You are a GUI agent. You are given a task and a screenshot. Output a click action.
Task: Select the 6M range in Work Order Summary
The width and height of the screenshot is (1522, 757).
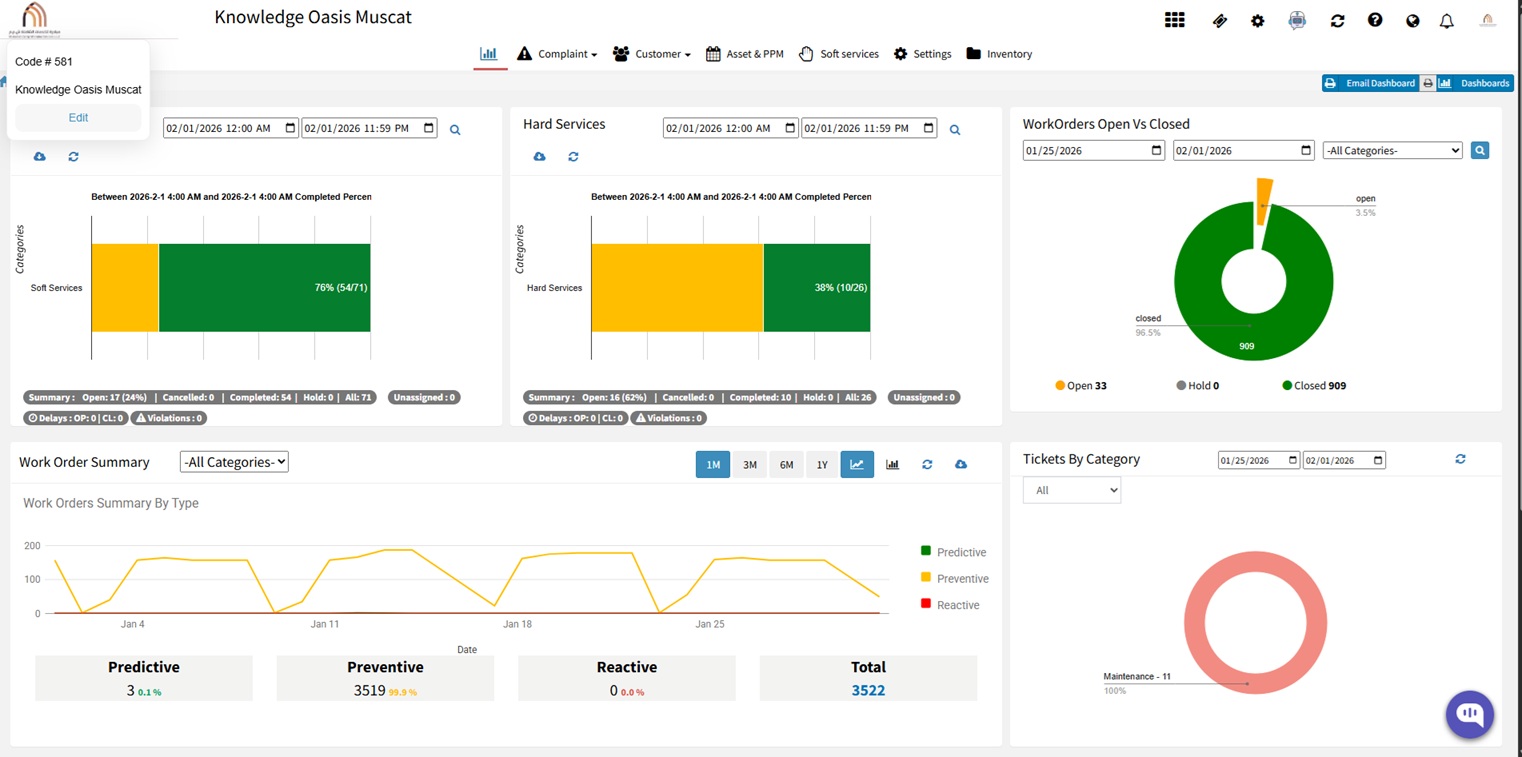[786, 463]
